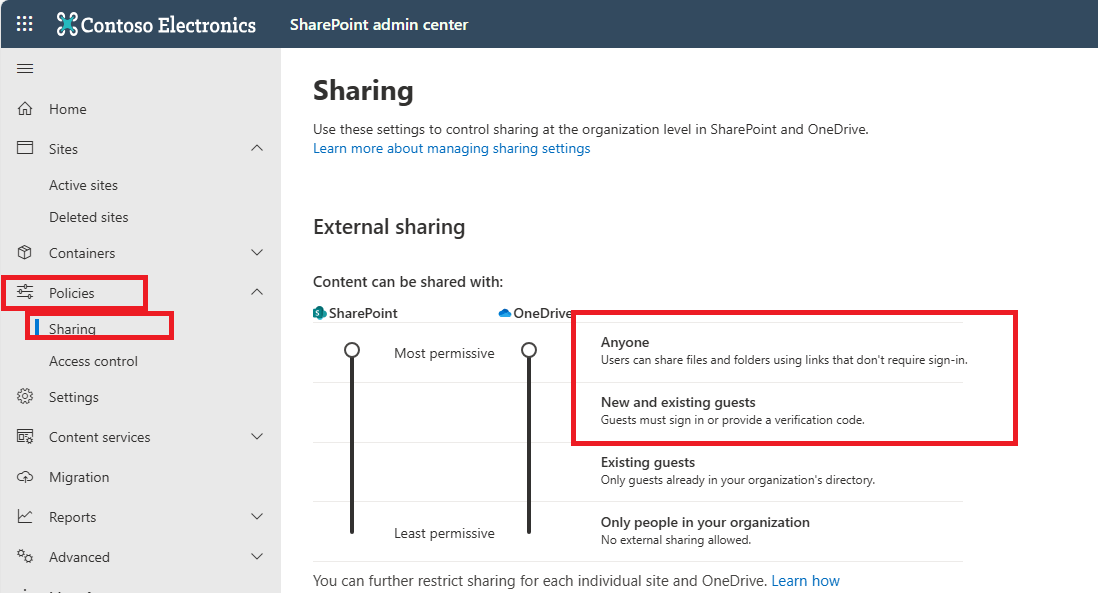Screen dimensions: 1098x593
Task: Expand the Containers section chevron
Action: (x=257, y=252)
